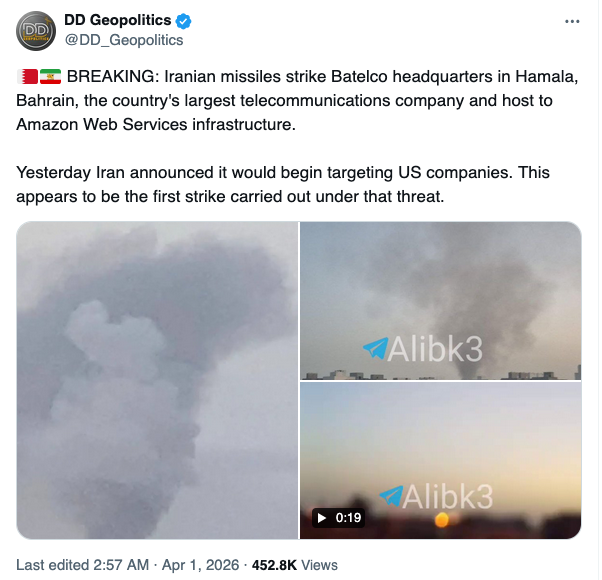The image size is (602, 580).
Task: Click the blue verified badge
Action: [x=184, y=21]
